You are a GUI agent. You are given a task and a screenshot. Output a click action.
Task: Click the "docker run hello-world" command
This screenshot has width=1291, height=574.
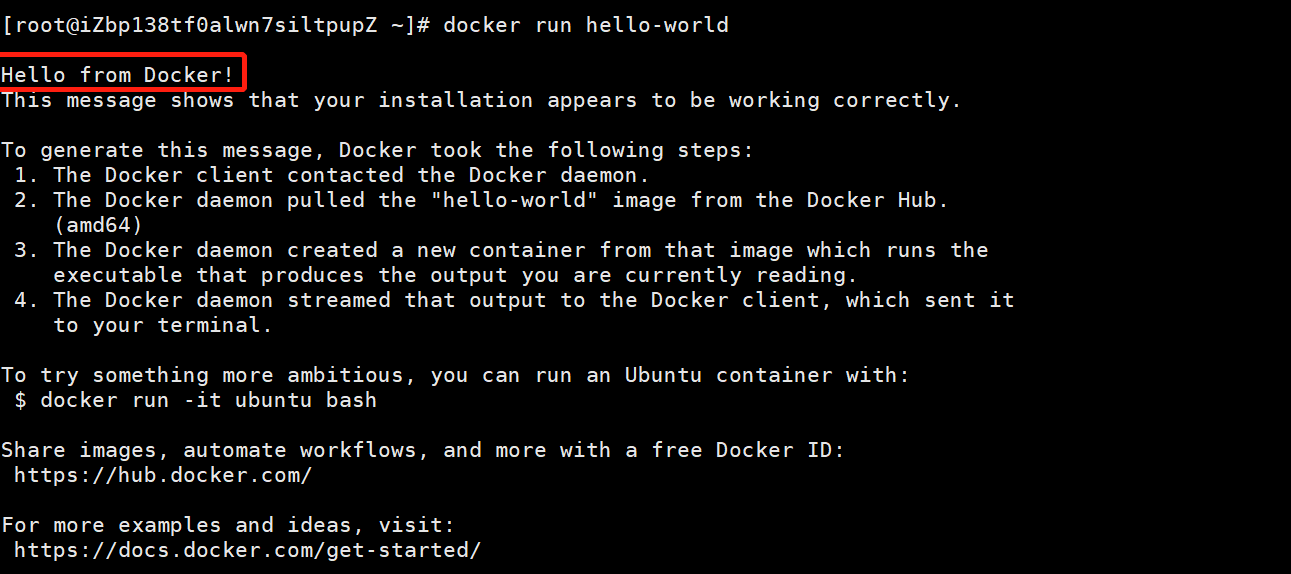(585, 25)
